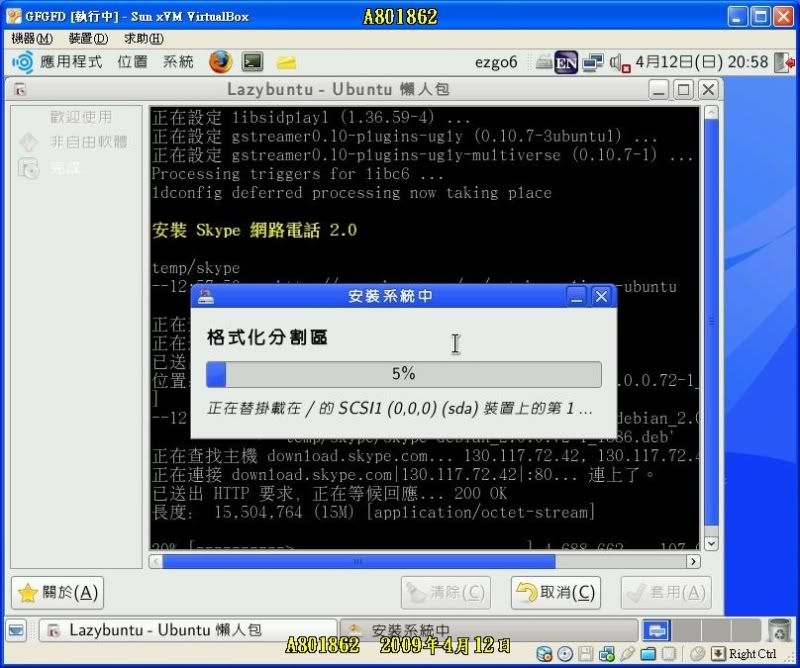Viewport: 800px width, 668px height.
Task: Click the 安裝 Skype 網路電話 2.0 line
Action: click(254, 230)
